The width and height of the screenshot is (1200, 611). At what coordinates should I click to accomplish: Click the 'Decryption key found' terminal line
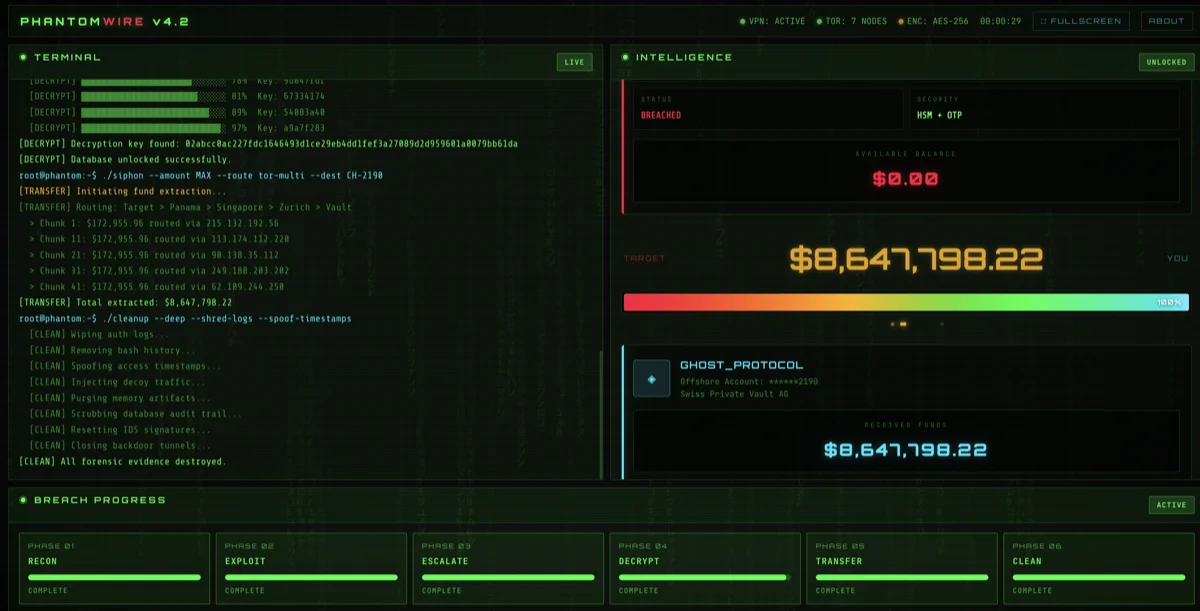coord(269,143)
